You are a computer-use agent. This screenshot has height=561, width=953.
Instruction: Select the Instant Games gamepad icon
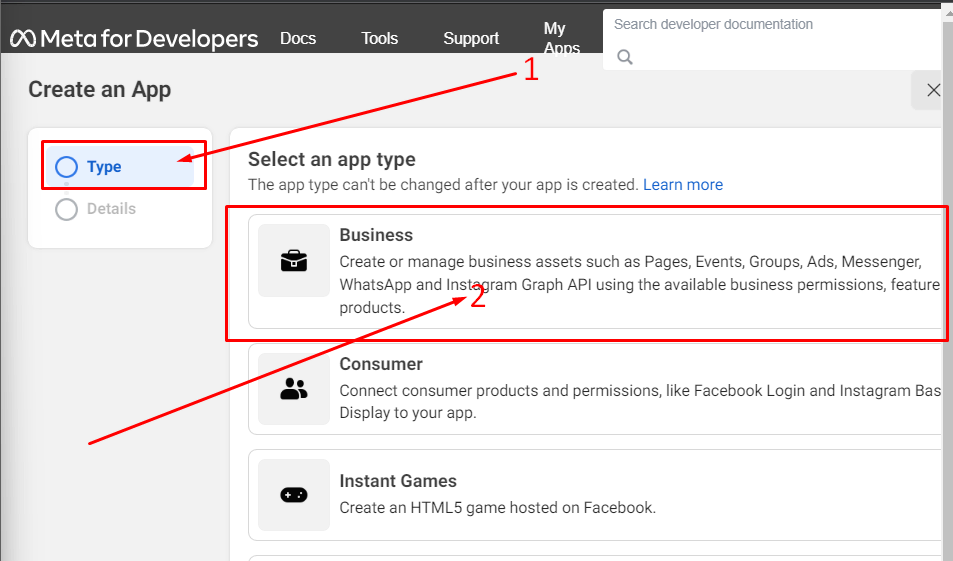click(294, 495)
